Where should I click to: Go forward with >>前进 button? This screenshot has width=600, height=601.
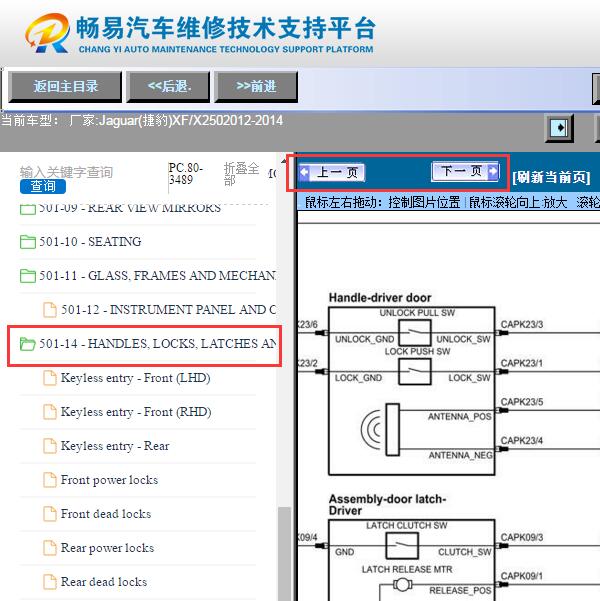click(x=256, y=87)
